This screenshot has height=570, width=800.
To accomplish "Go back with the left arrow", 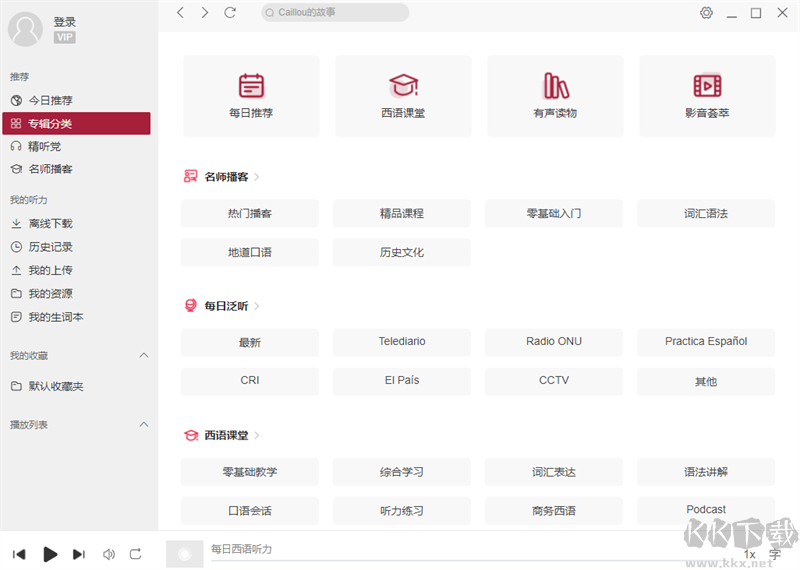I will 180,13.
